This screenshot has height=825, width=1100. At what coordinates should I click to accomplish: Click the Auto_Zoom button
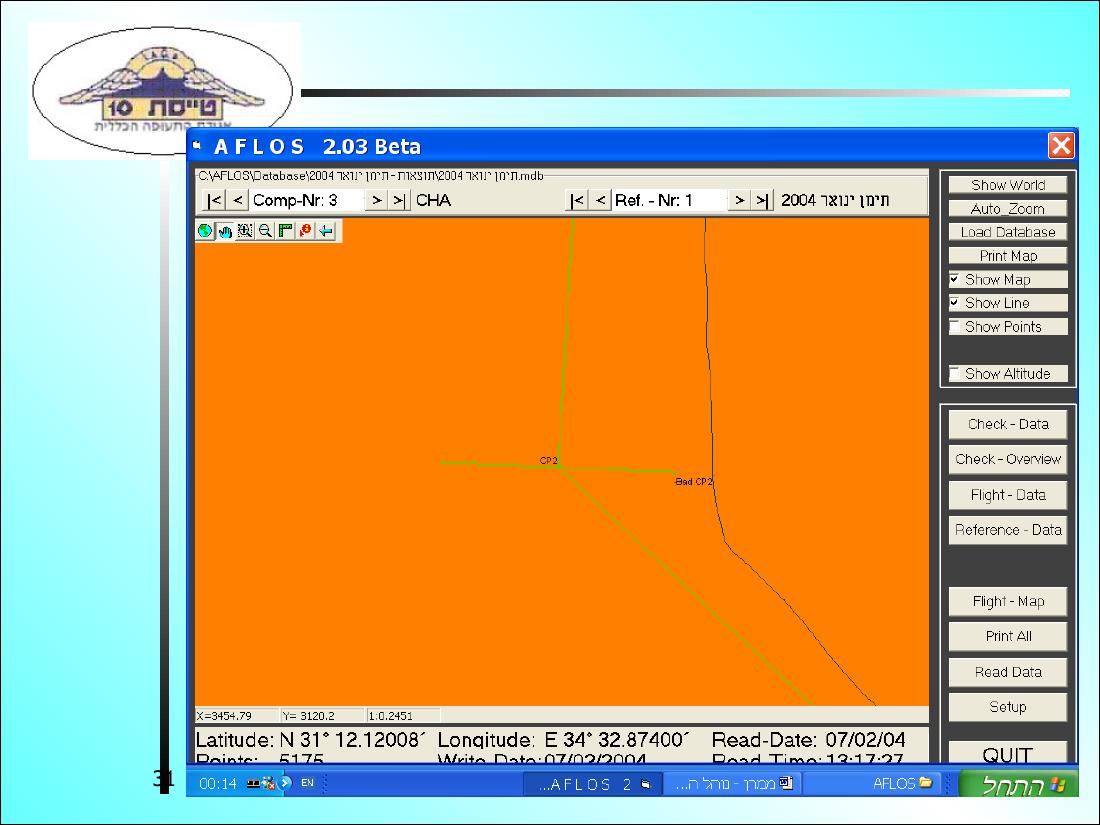1008,209
